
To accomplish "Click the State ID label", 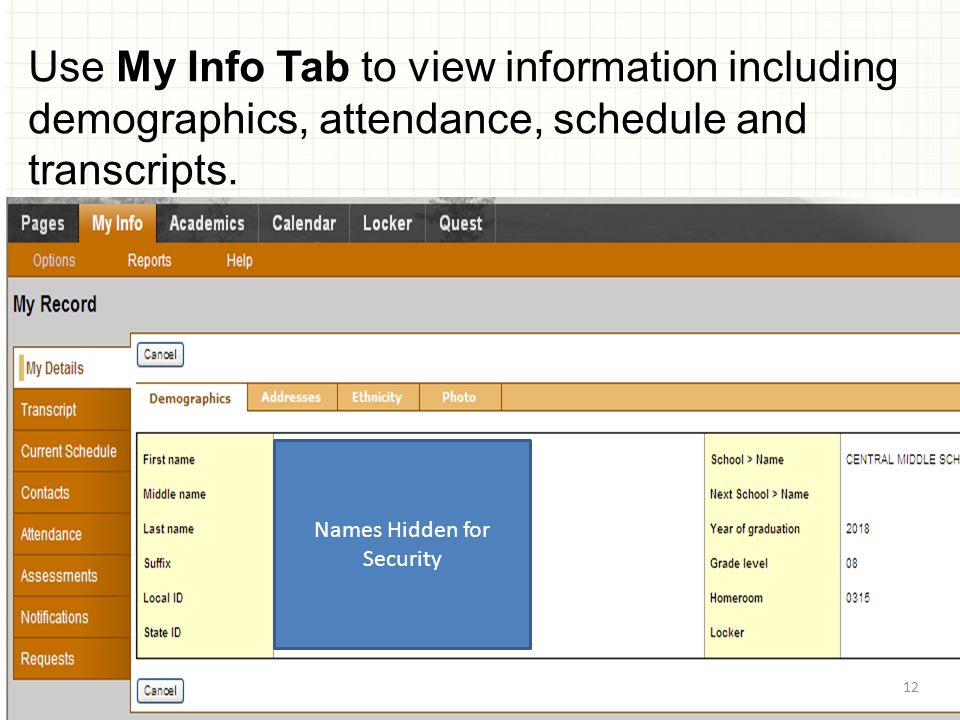I will point(162,632).
